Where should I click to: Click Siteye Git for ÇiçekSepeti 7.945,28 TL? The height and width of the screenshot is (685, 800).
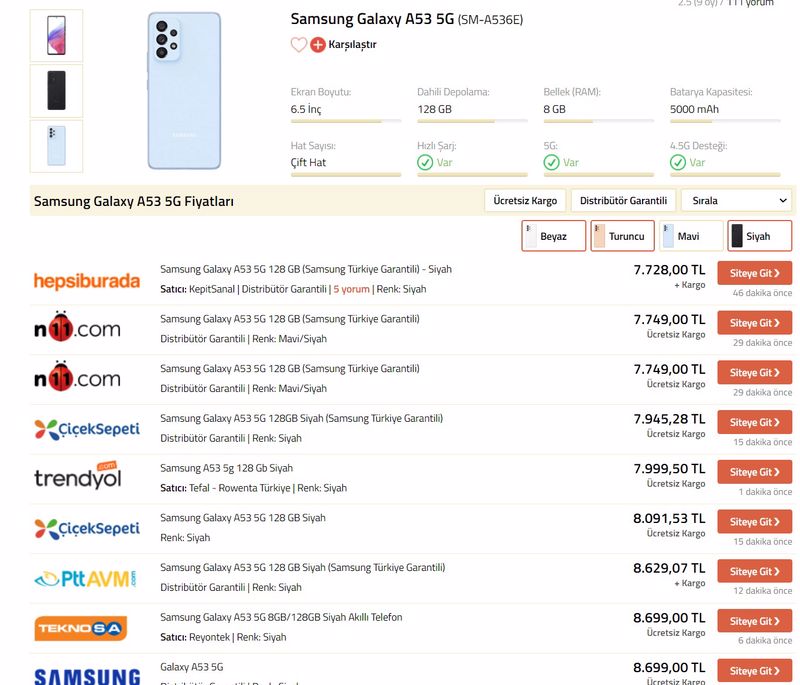(x=755, y=422)
